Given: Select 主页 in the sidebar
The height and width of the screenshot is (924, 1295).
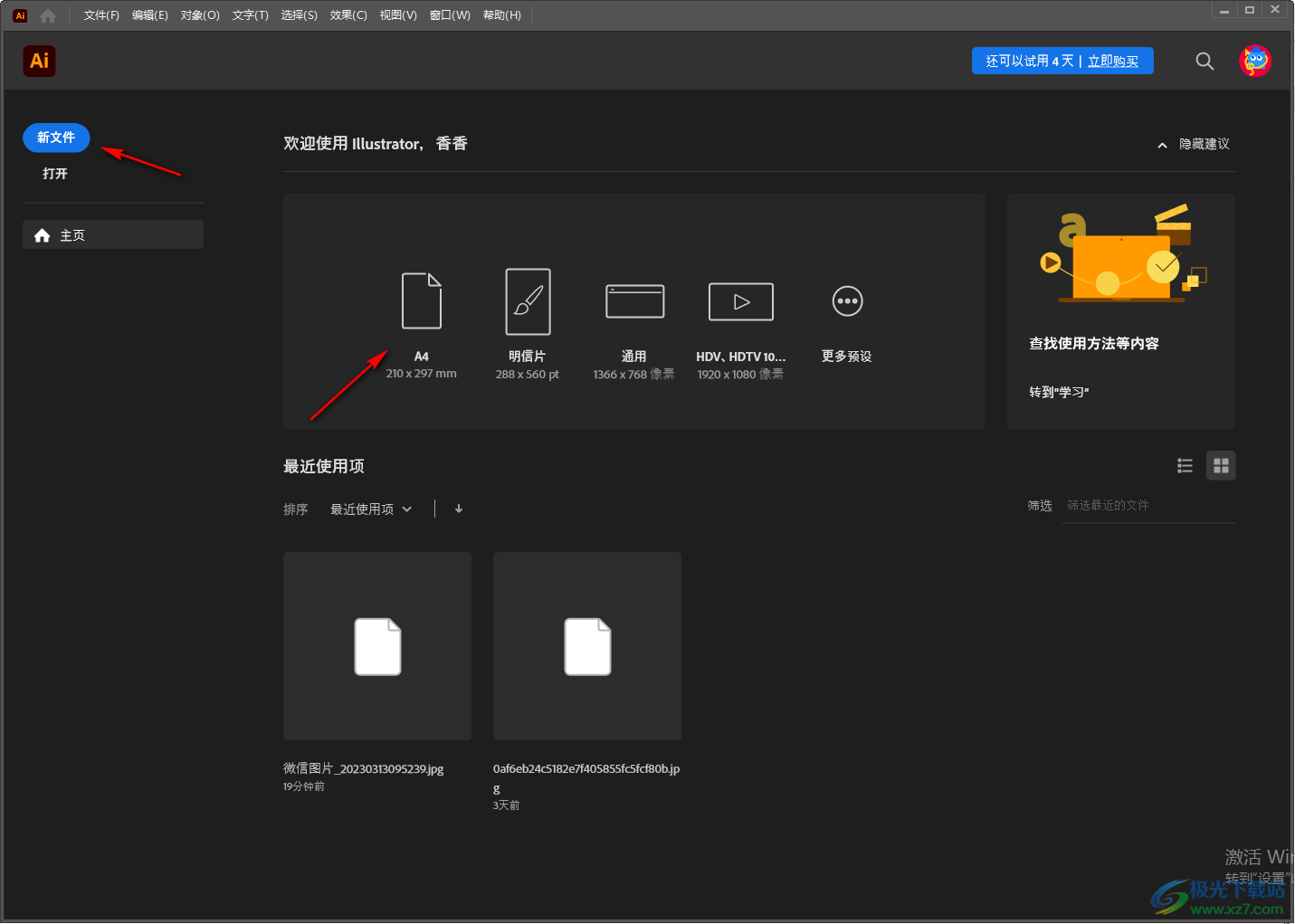Looking at the screenshot, I should click(113, 235).
